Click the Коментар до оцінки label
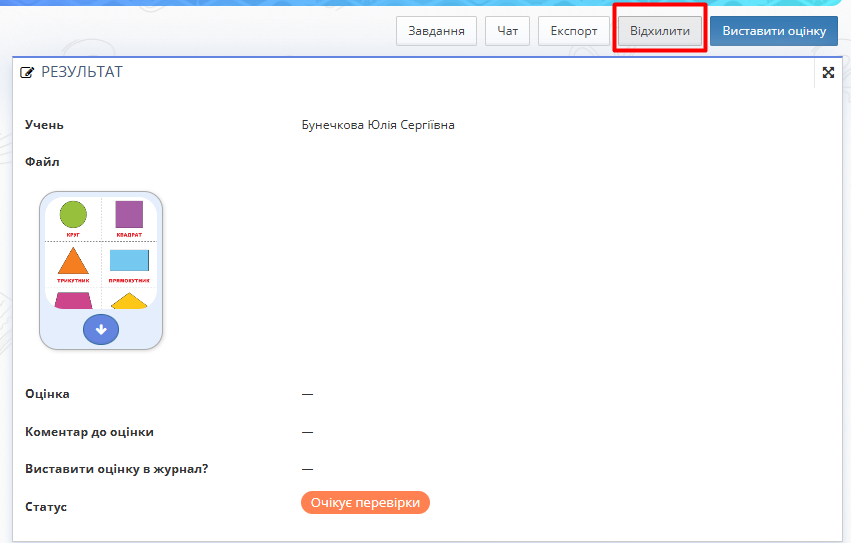The width and height of the screenshot is (851, 543). tap(89, 432)
